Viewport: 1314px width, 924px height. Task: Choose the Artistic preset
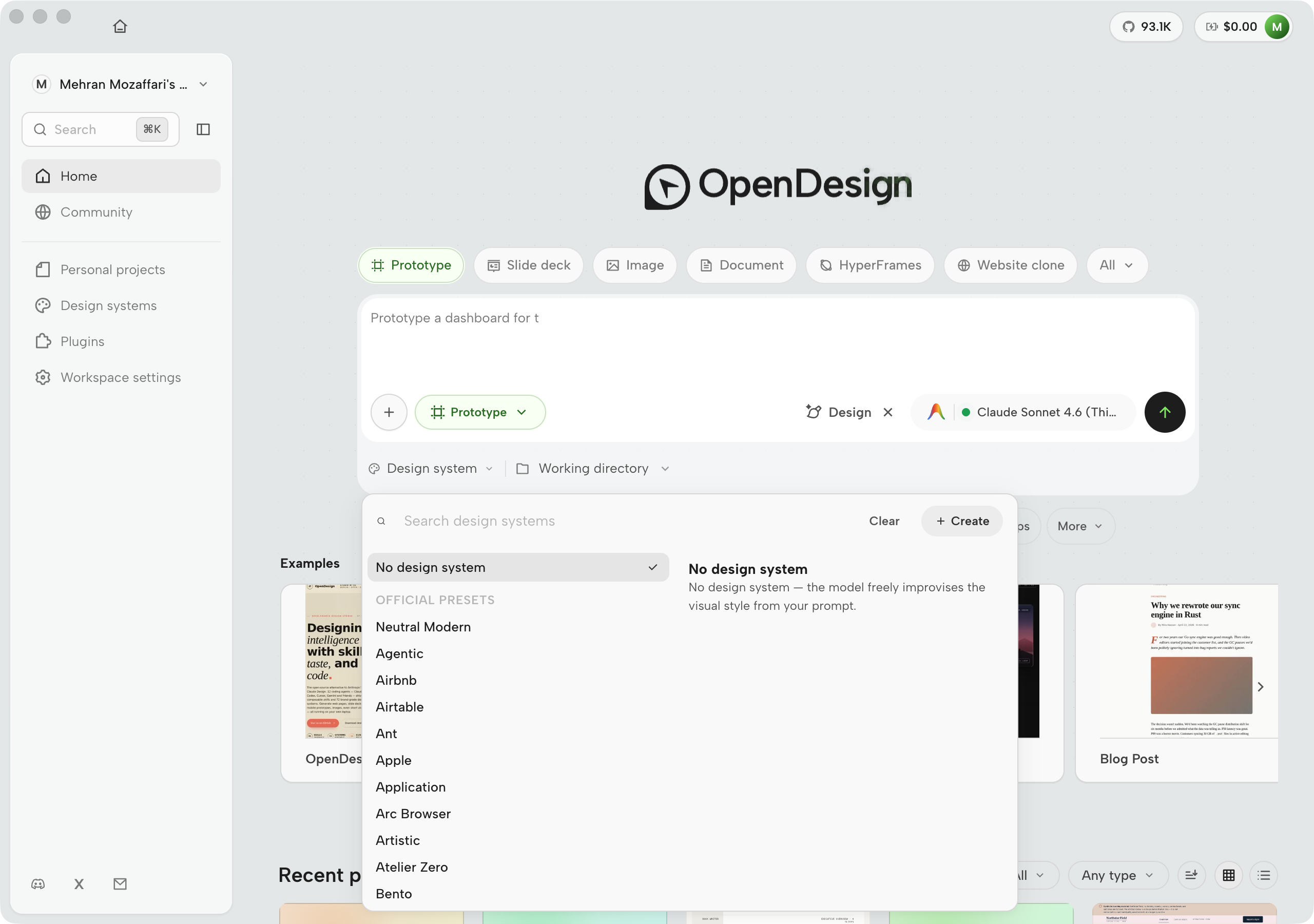click(x=518, y=840)
